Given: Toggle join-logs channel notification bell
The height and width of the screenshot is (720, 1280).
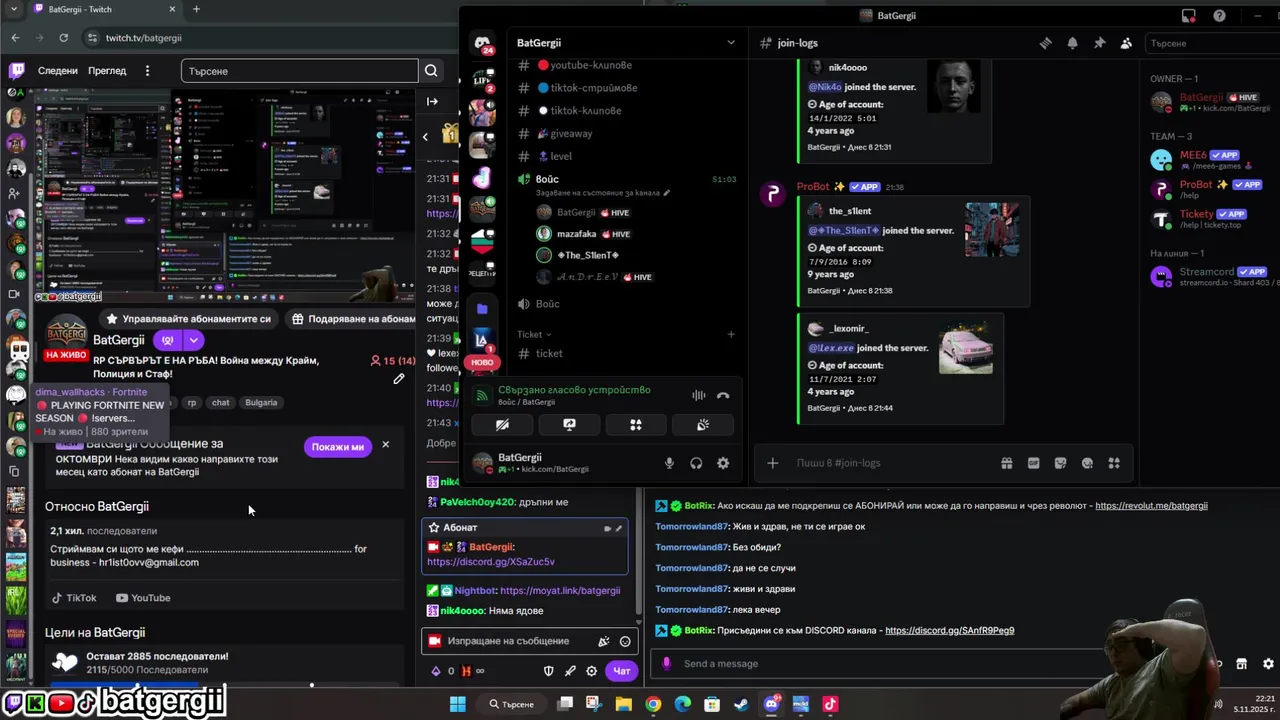Looking at the screenshot, I should pyautogui.click(x=1072, y=43).
